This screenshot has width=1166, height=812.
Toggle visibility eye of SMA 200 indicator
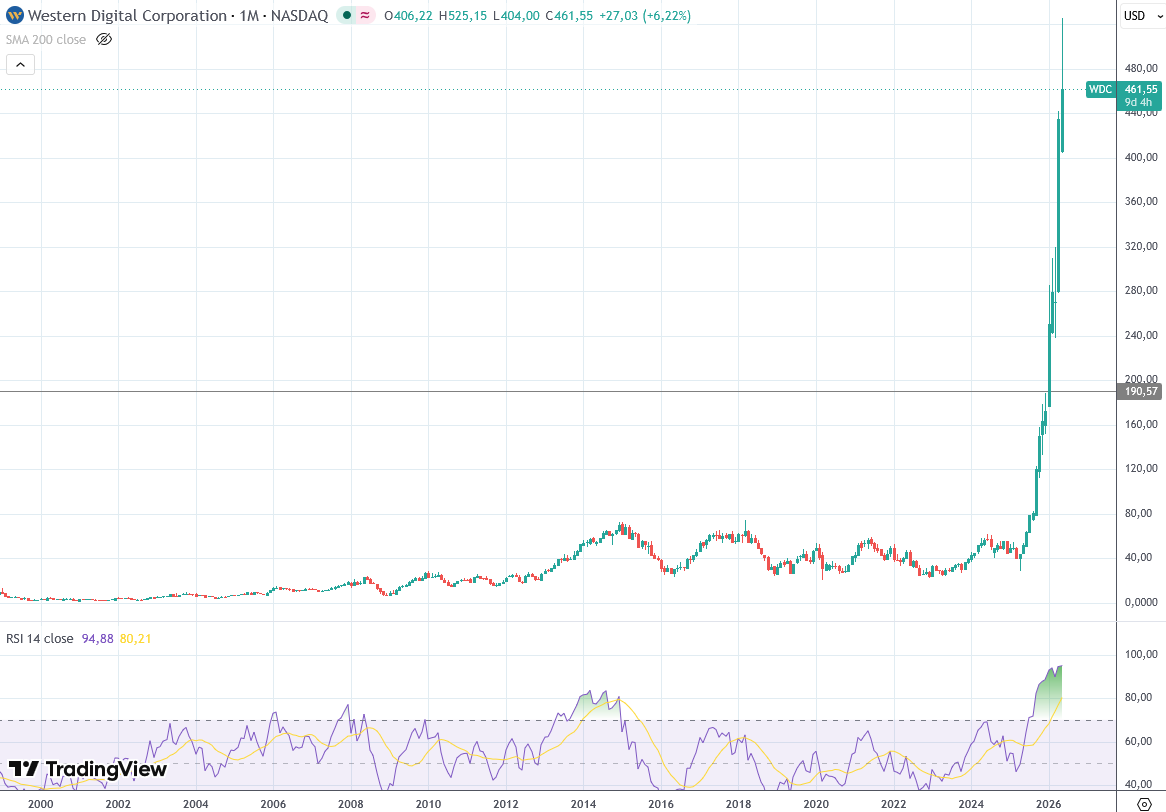(x=104, y=39)
